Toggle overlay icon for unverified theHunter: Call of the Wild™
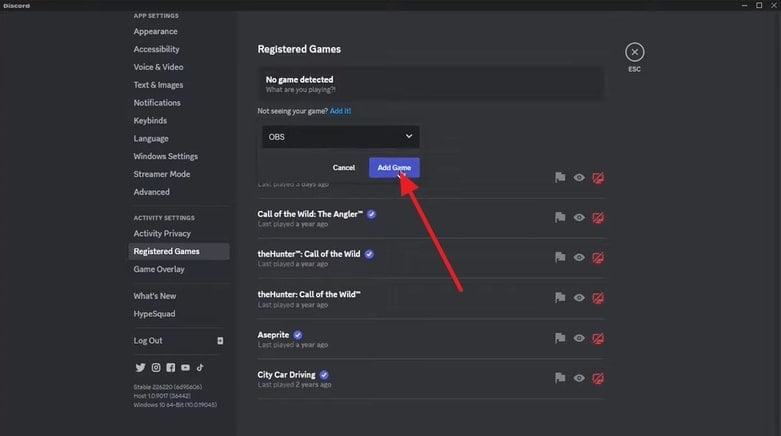Viewport: 781px width, 436px height. pos(598,298)
